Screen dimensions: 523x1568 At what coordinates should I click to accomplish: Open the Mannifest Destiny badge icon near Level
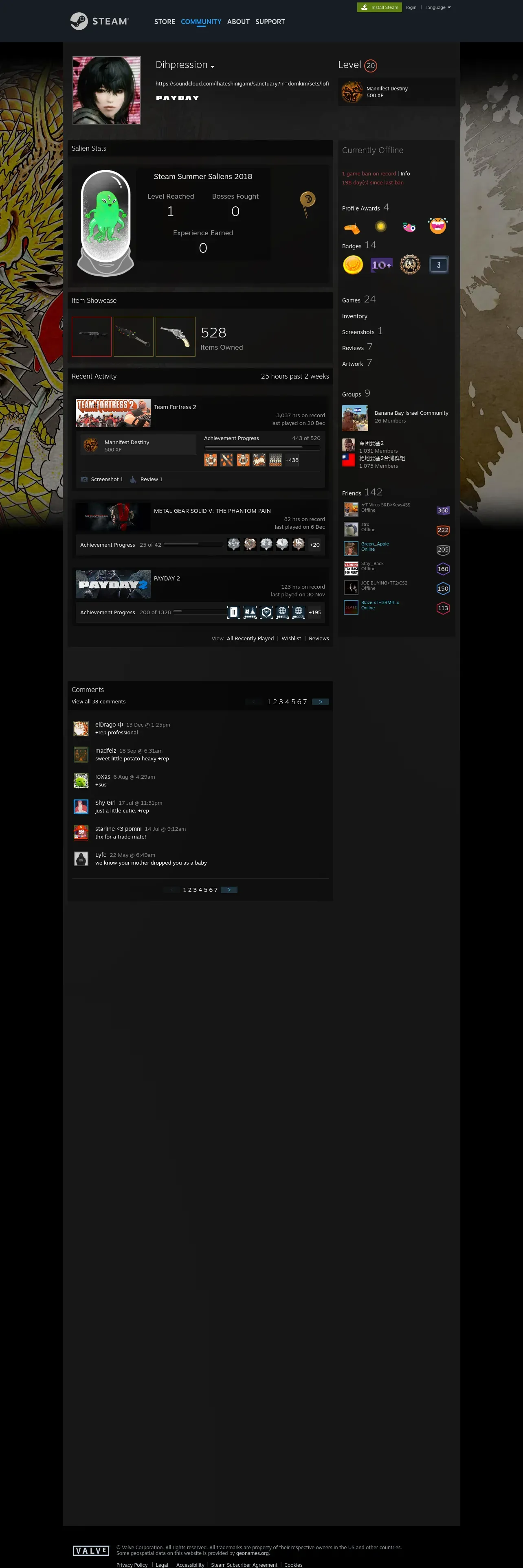click(x=352, y=92)
